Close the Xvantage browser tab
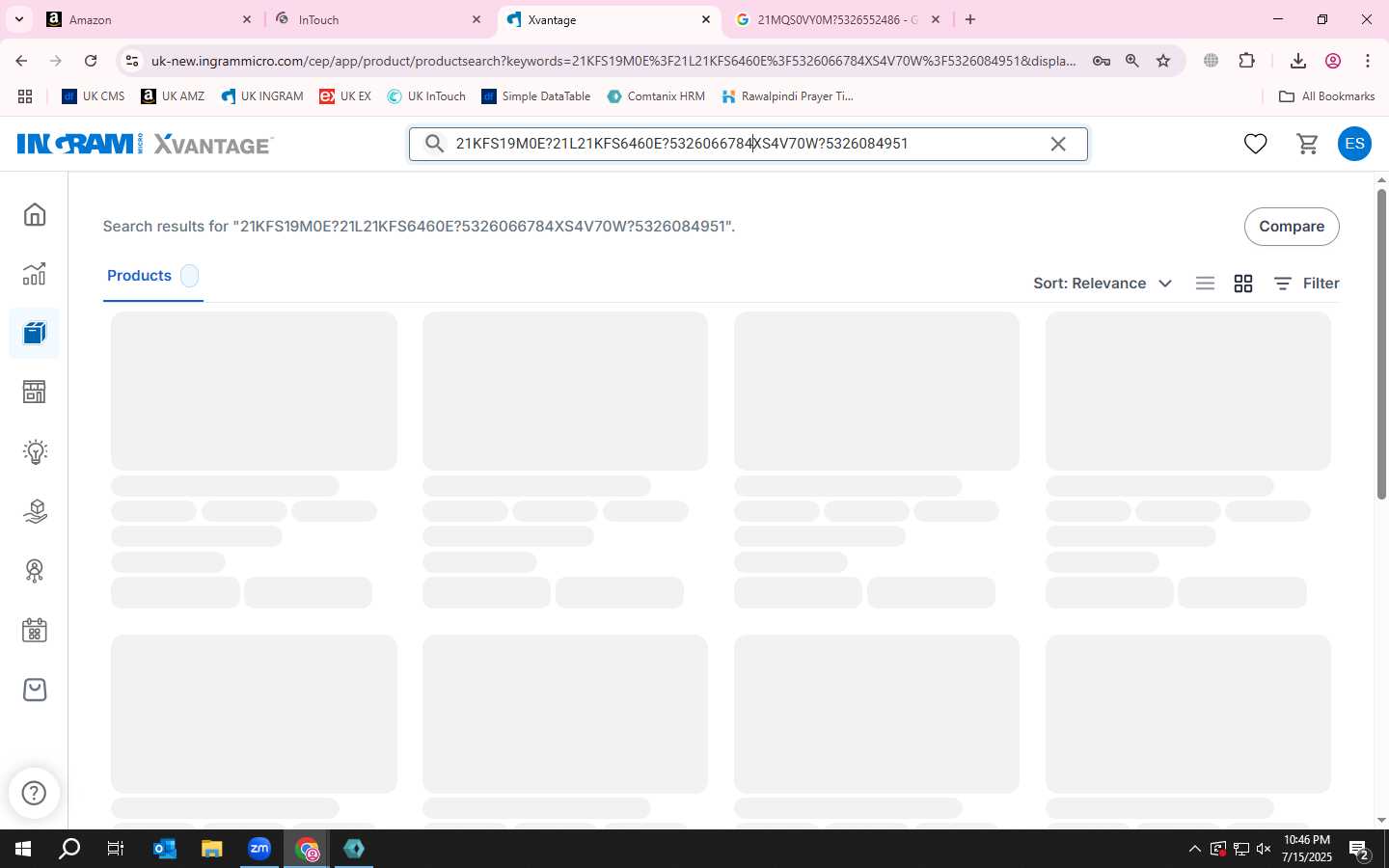The height and width of the screenshot is (868, 1389). point(706,19)
